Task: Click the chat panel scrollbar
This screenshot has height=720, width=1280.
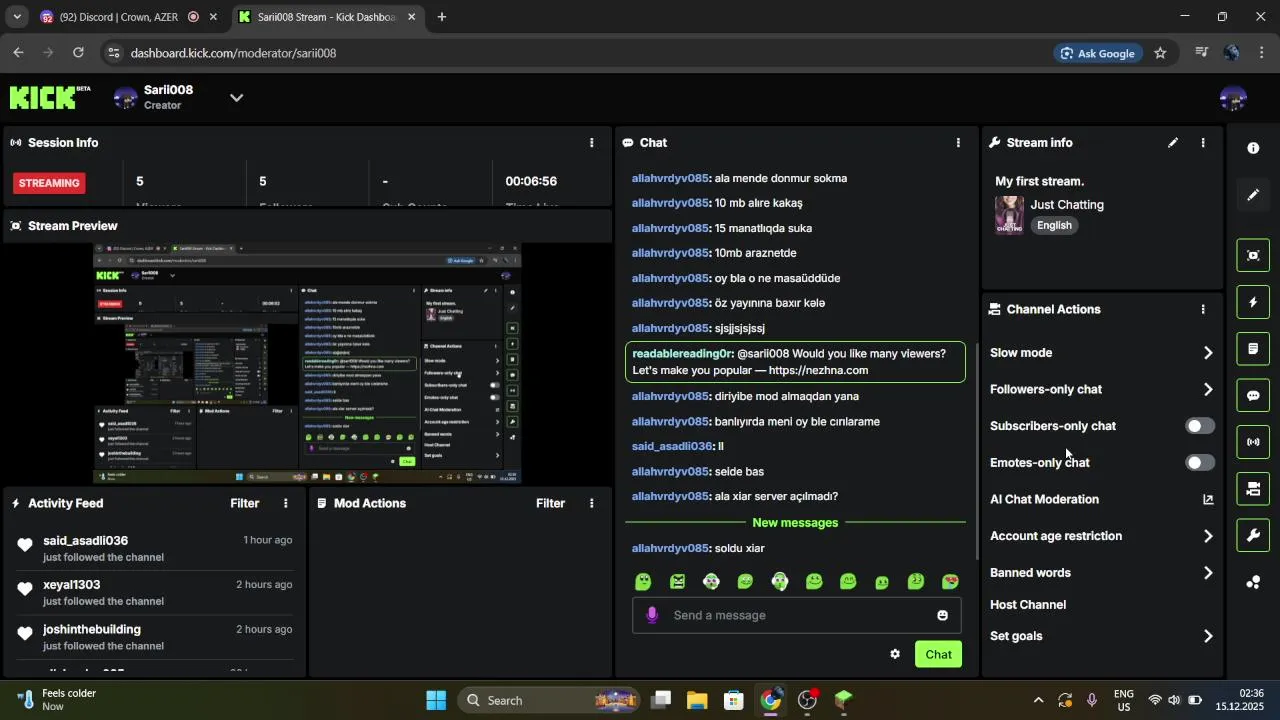Action: 977,450
